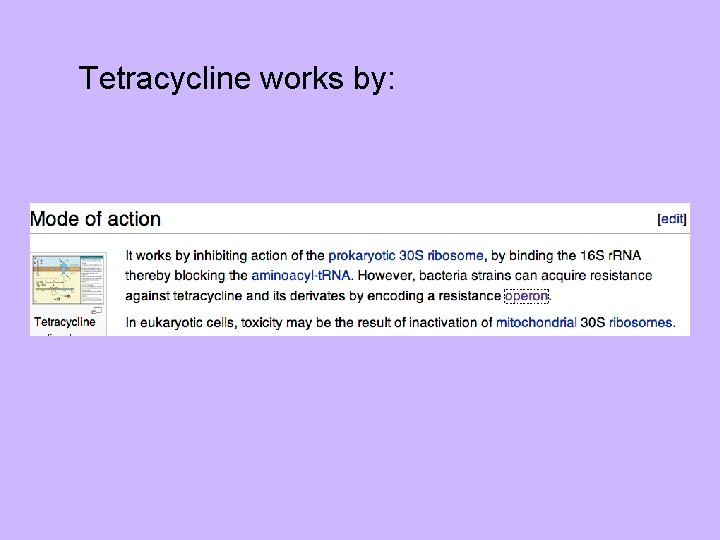The width and height of the screenshot is (720, 540).
Task: Follow the ribosomes link in last sentence
Action: pyautogui.click(x=640, y=322)
